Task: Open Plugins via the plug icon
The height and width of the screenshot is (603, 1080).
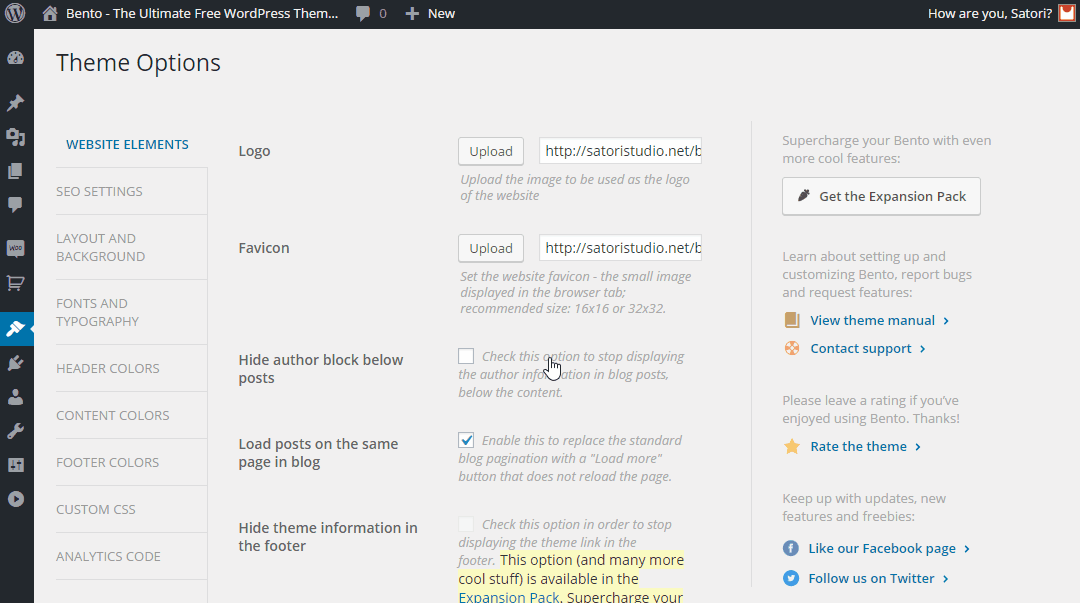Action: click(15, 363)
